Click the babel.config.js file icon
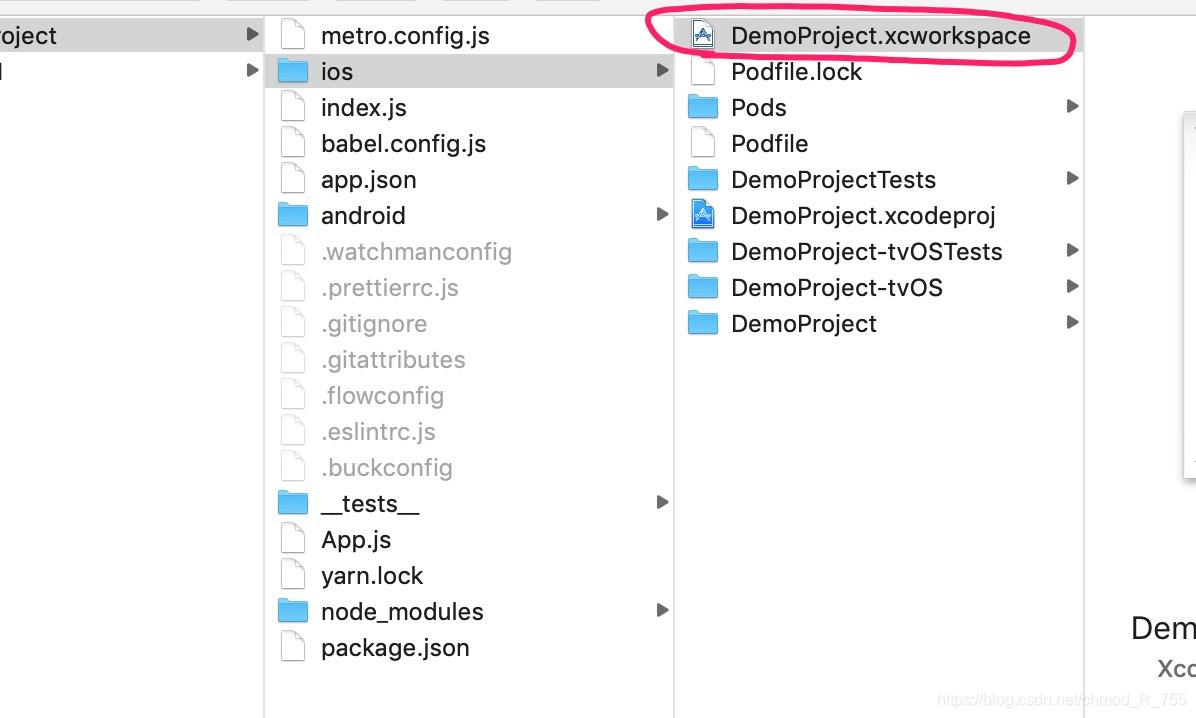 coord(293,143)
